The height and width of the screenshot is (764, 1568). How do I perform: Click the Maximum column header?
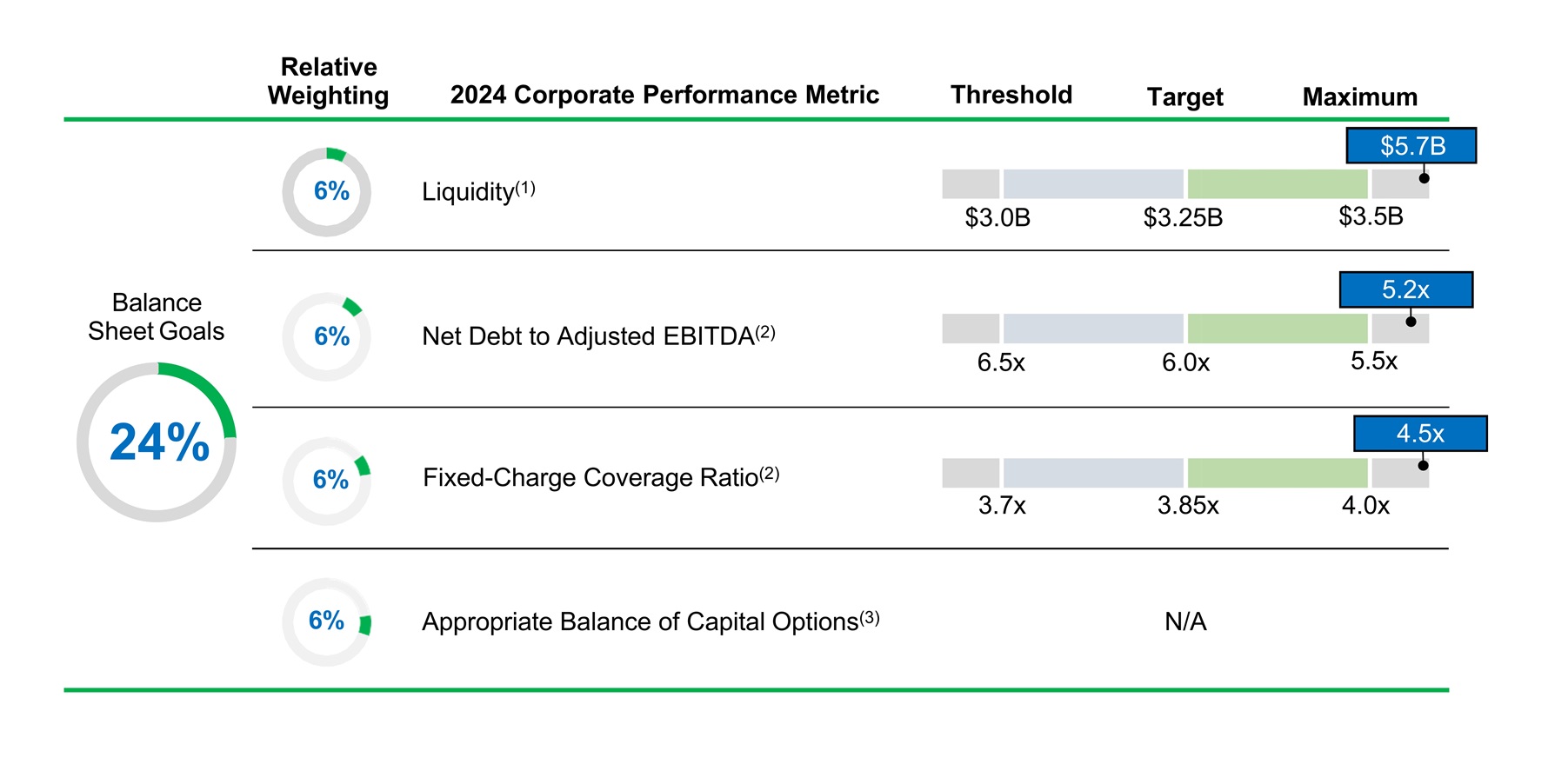(x=1359, y=96)
